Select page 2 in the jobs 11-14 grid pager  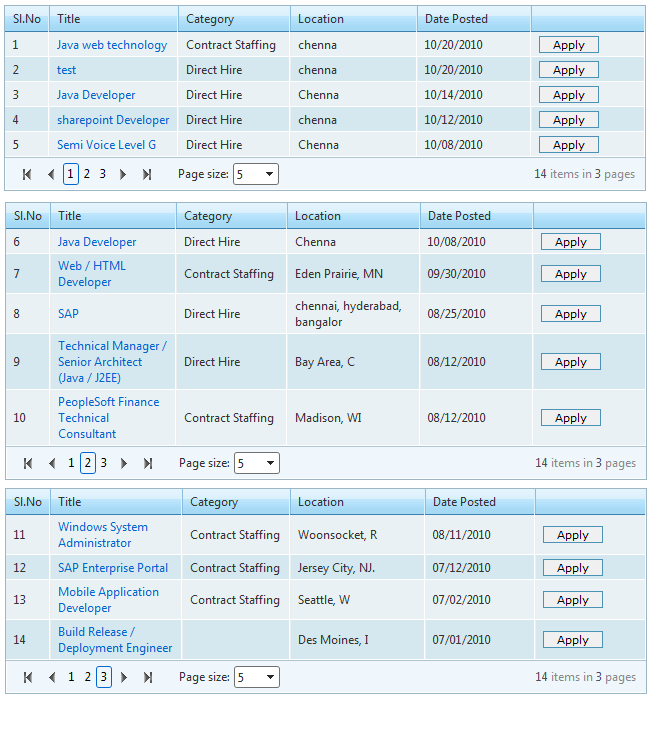pos(88,677)
